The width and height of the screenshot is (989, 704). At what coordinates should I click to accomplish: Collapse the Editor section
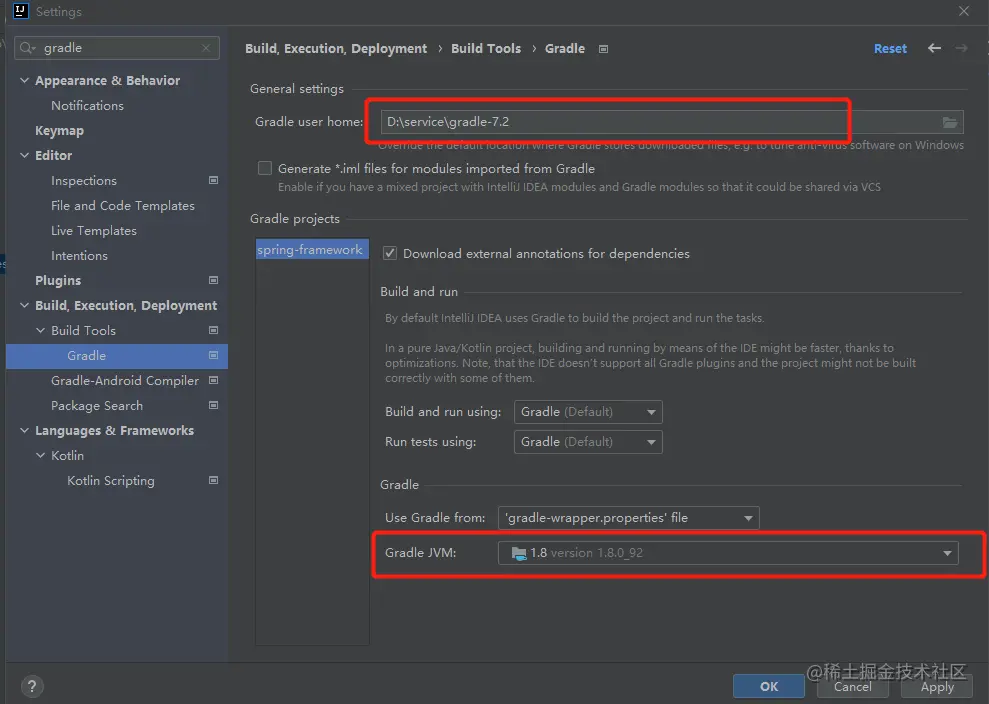click(25, 155)
